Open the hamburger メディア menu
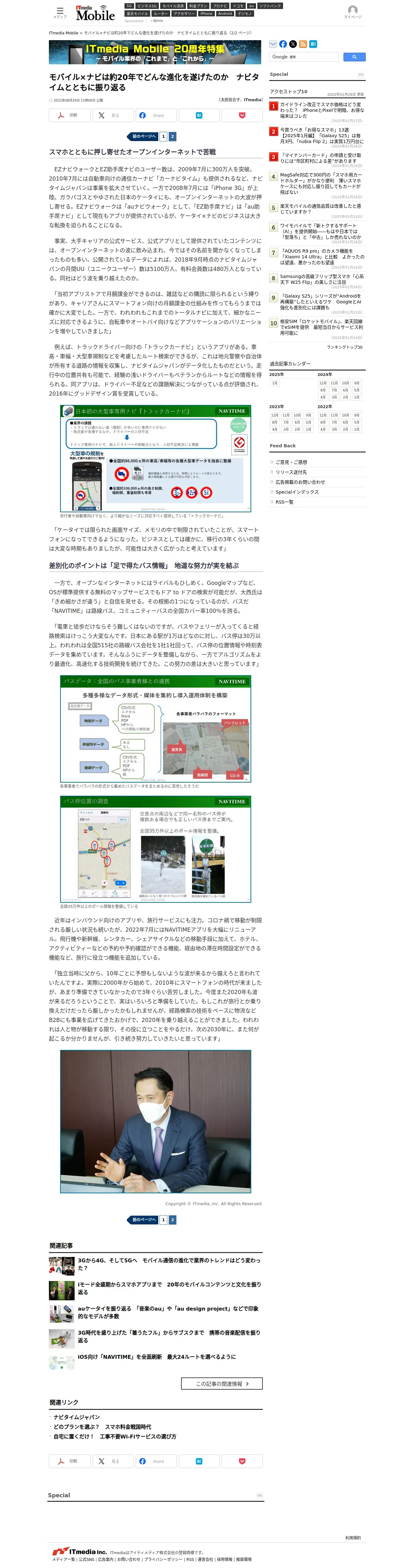This screenshot has width=413, height=1568. tap(60, 12)
